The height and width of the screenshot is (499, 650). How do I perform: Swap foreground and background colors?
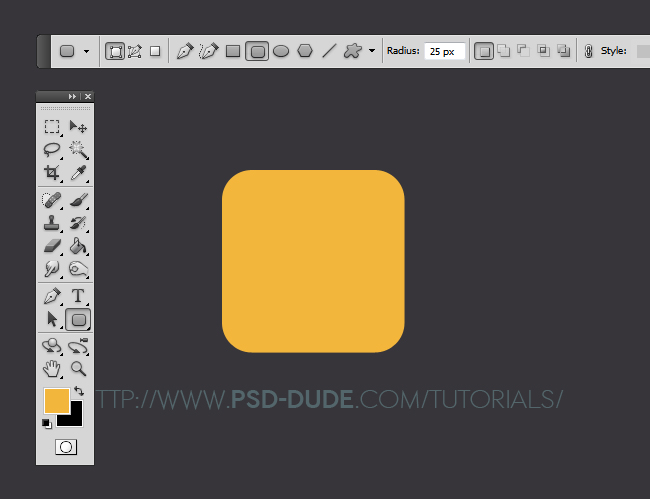[x=79, y=391]
